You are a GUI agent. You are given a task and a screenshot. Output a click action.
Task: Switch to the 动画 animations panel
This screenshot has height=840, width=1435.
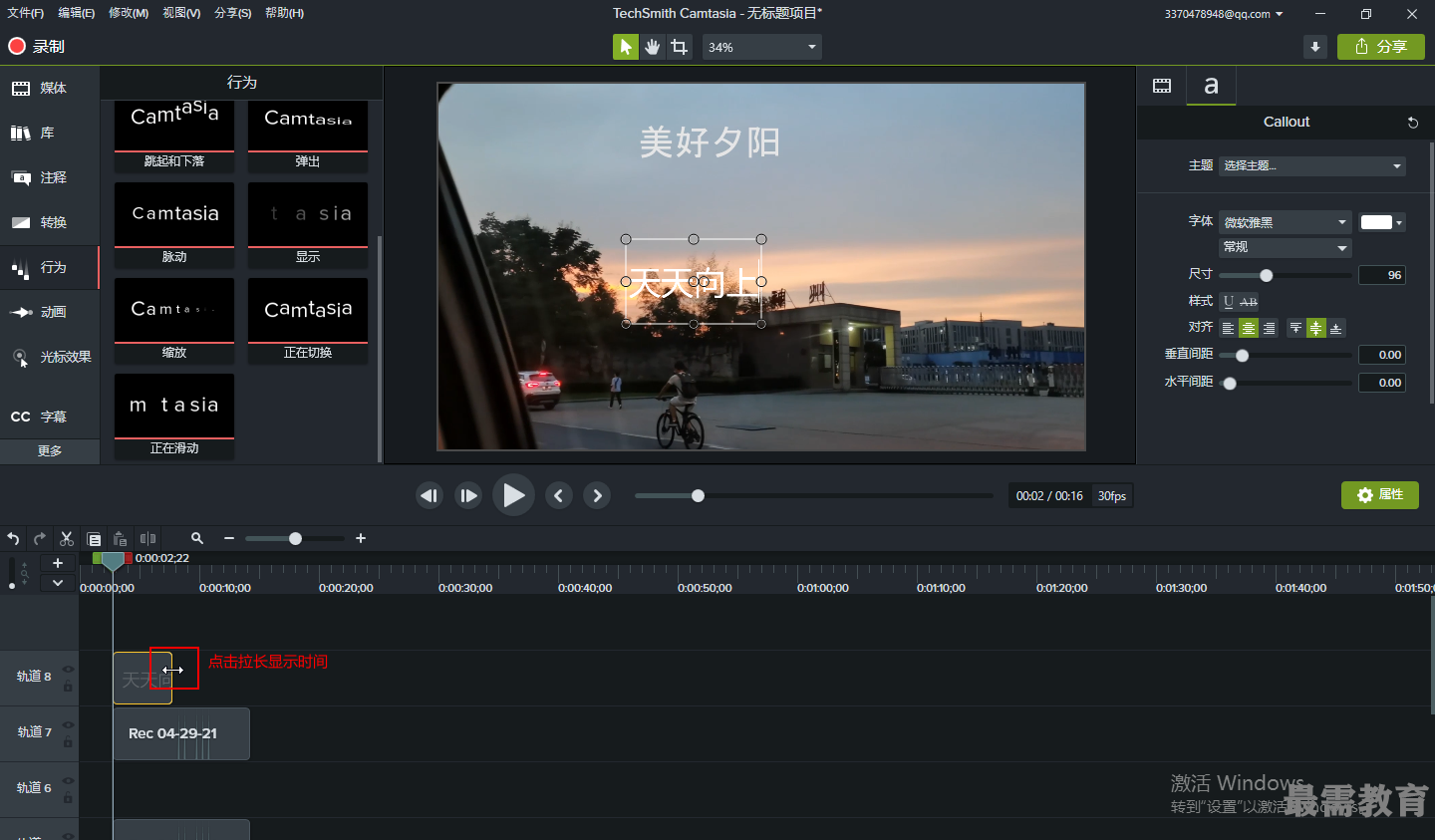tap(50, 313)
